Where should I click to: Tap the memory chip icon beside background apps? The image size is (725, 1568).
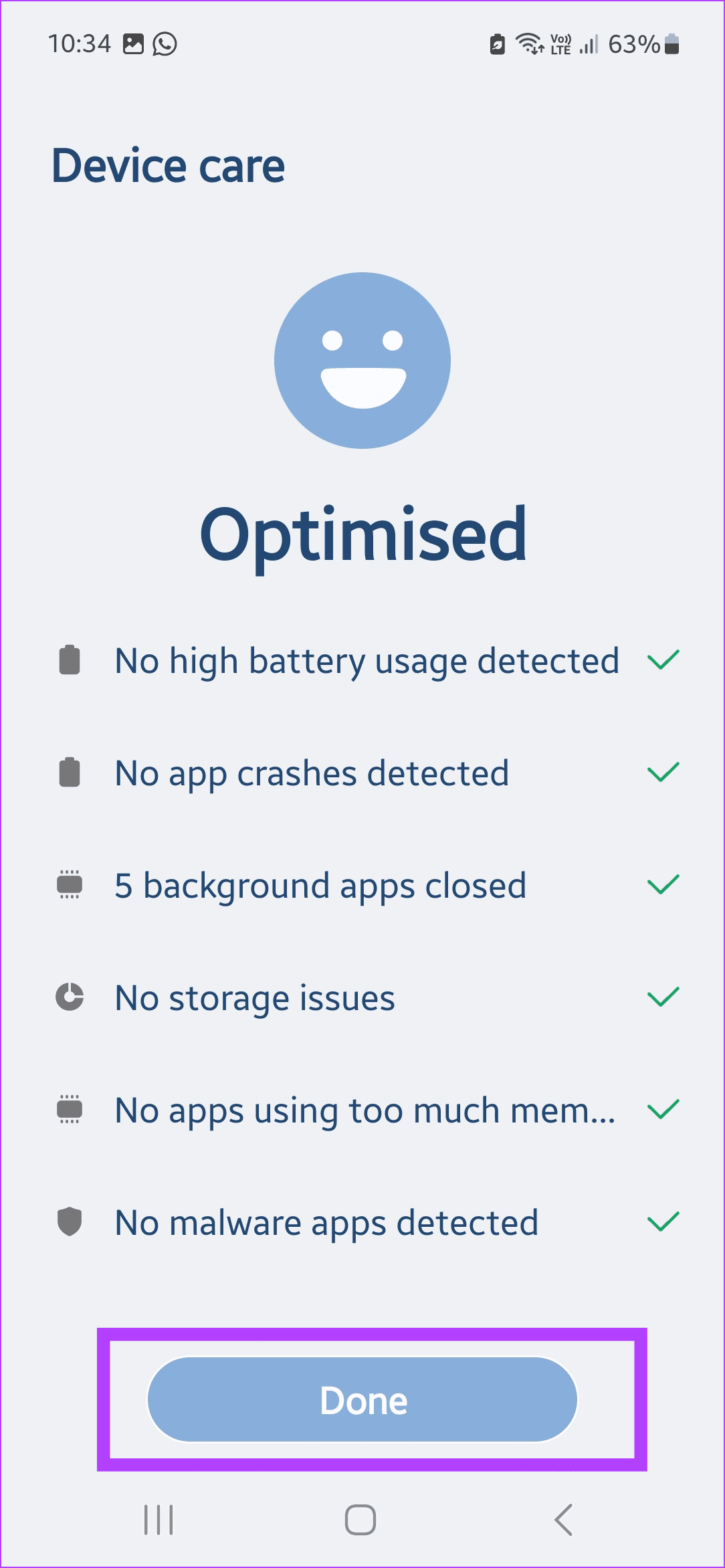[70, 884]
